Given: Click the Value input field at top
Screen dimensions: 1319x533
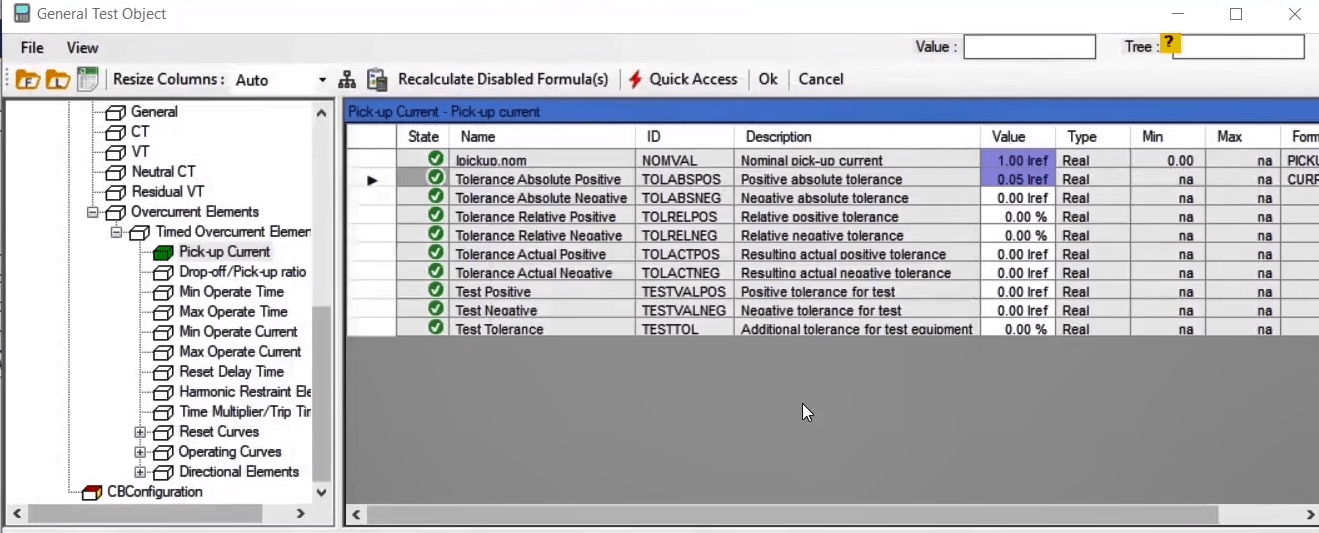Looking at the screenshot, I should 1029,47.
